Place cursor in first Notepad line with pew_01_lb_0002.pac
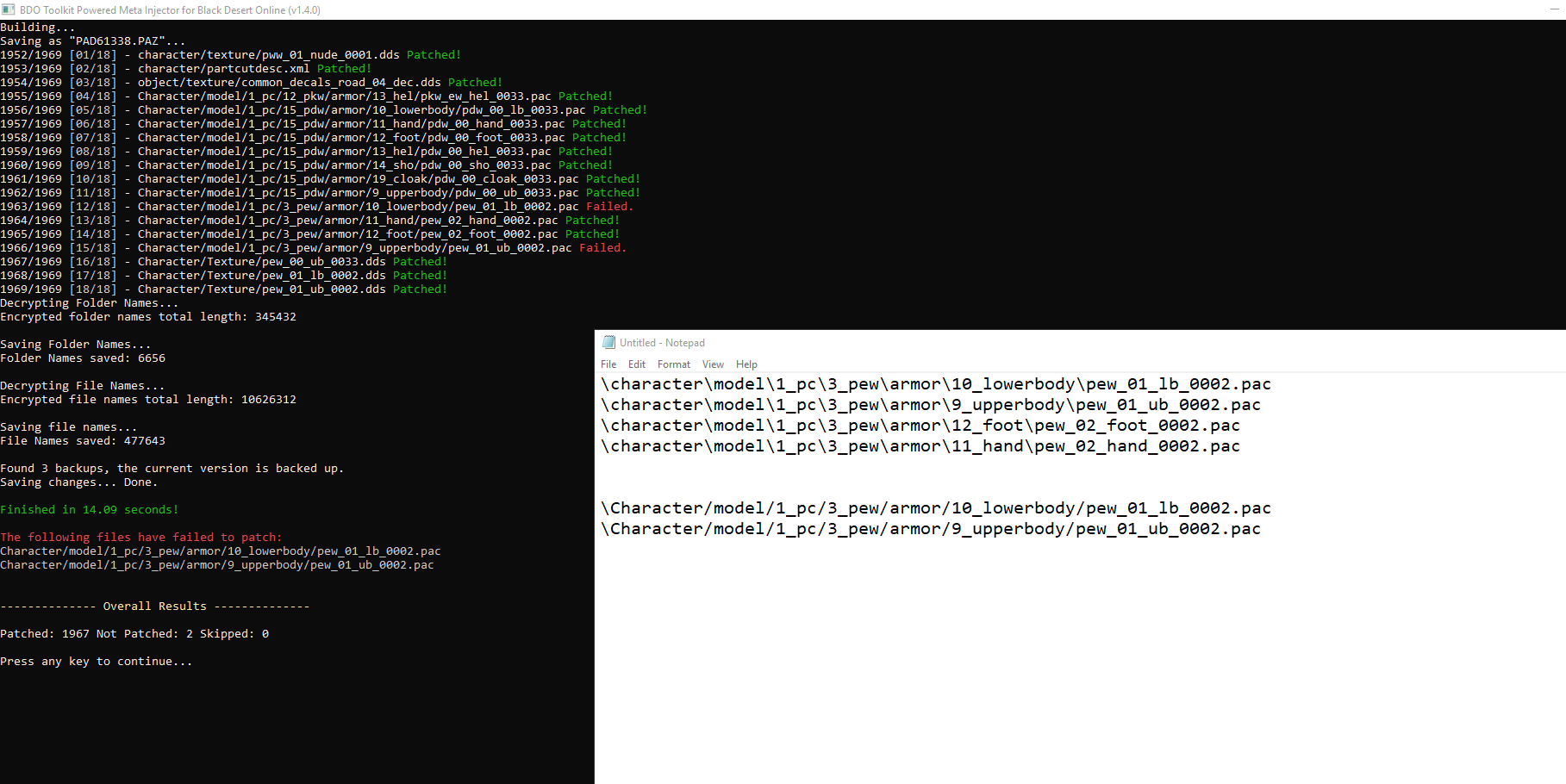Viewport: 1566px width, 784px height. click(935, 384)
